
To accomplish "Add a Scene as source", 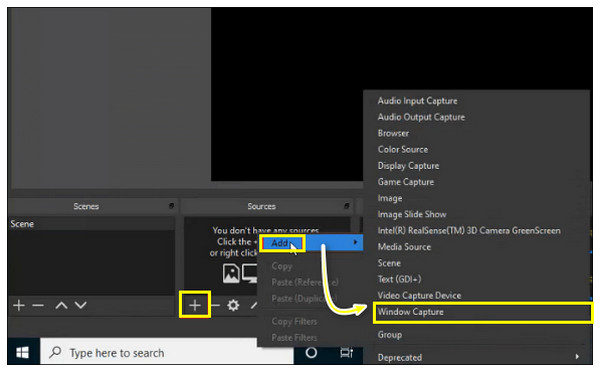I will (x=389, y=263).
